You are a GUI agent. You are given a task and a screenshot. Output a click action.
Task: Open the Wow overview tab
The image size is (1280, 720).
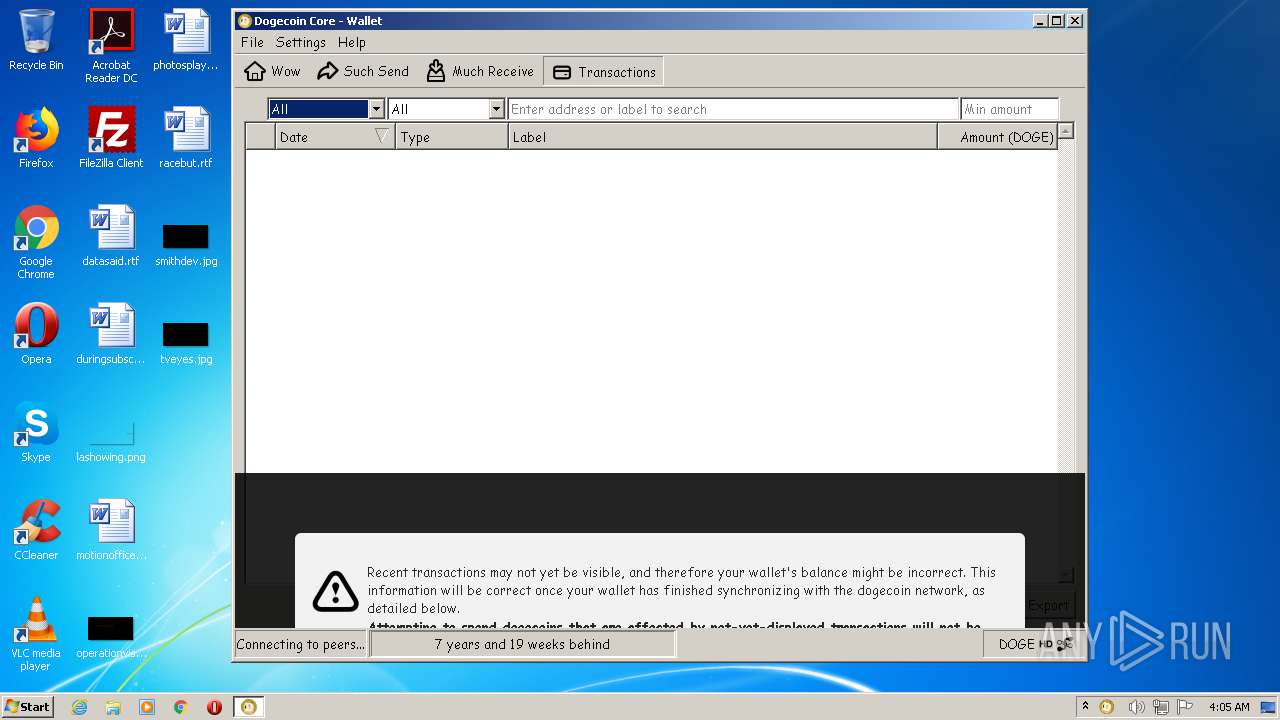click(x=272, y=71)
